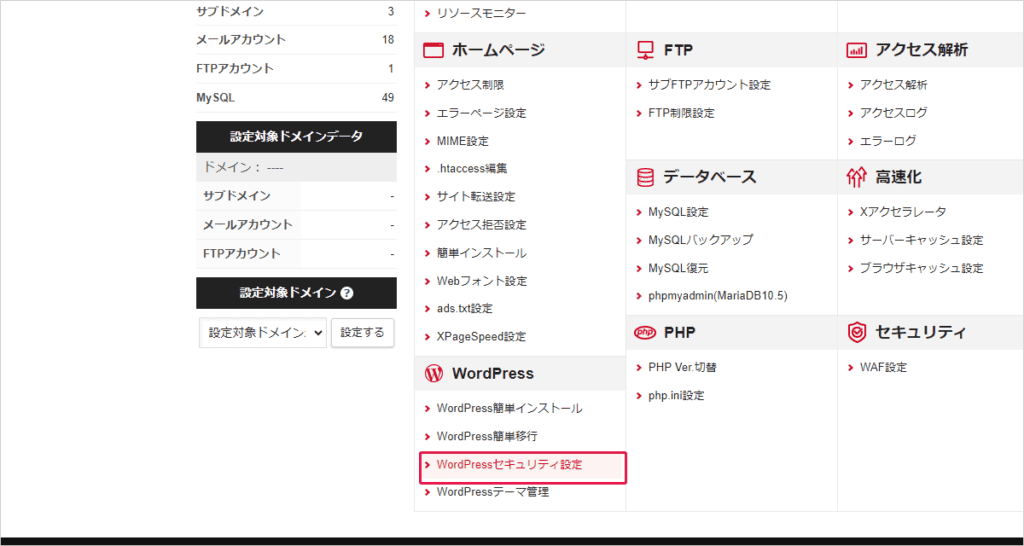Click the サブドメイン row with count 3
The height and width of the screenshot is (546, 1024).
[295, 11]
